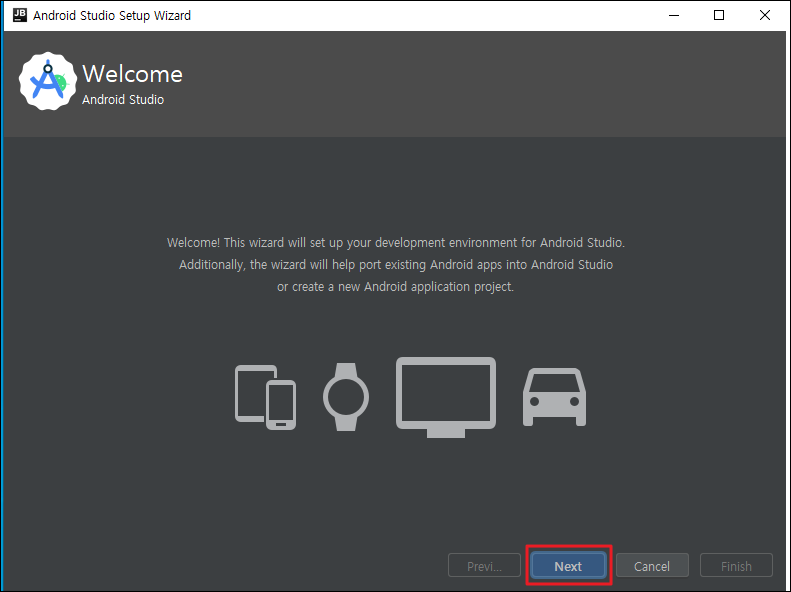Viewport: 791px width, 592px height.
Task: Close the Setup Wizard window
Action: coord(765,15)
